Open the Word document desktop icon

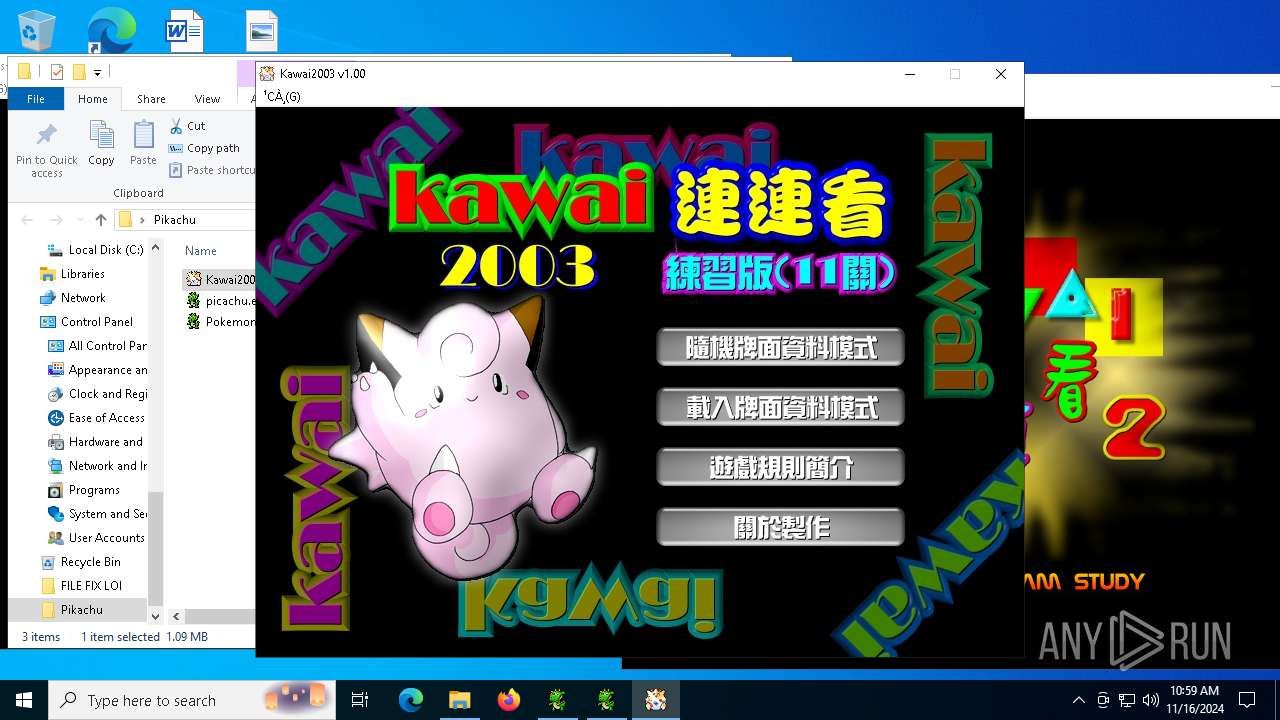(185, 30)
